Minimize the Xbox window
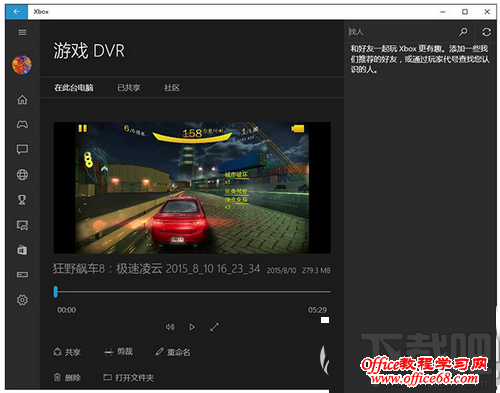The height and width of the screenshot is (393, 500). pyautogui.click(x=443, y=12)
